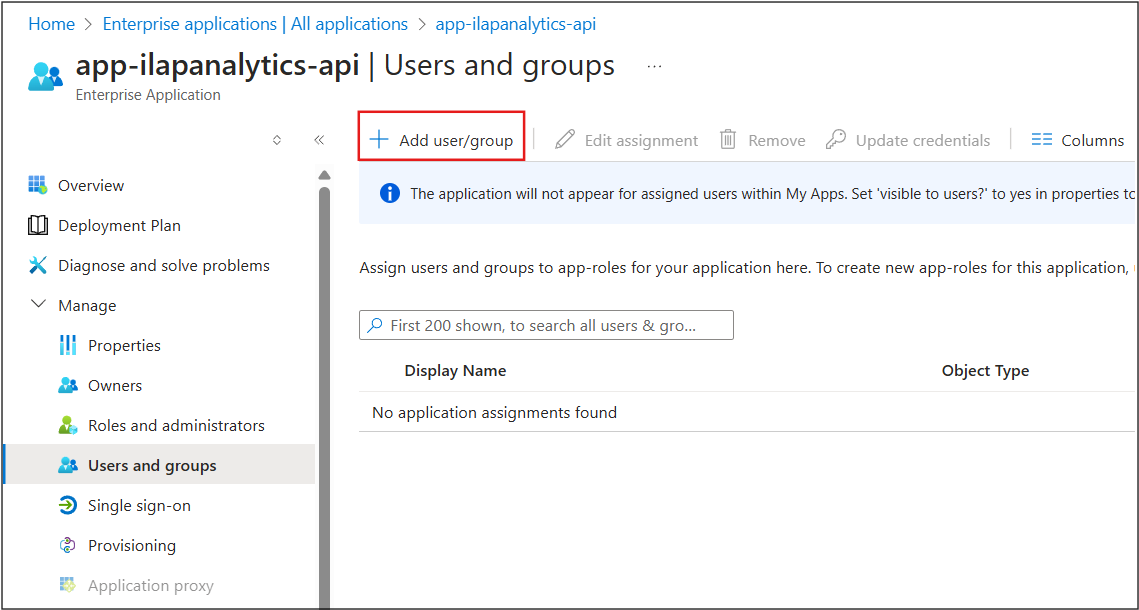This screenshot has height=610, width=1139.
Task: Click the wrench Diagnose icon
Action: [38, 266]
